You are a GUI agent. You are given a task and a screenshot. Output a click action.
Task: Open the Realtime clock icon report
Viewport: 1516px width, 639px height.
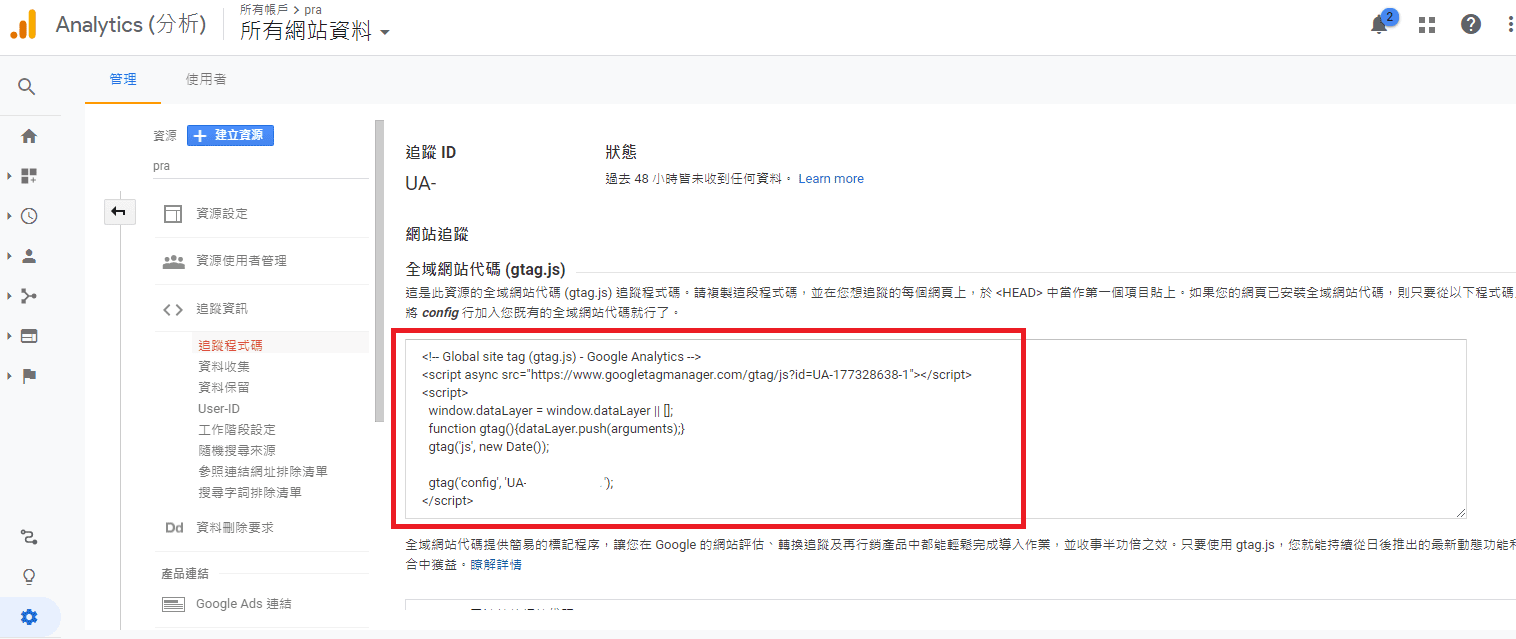coord(28,216)
